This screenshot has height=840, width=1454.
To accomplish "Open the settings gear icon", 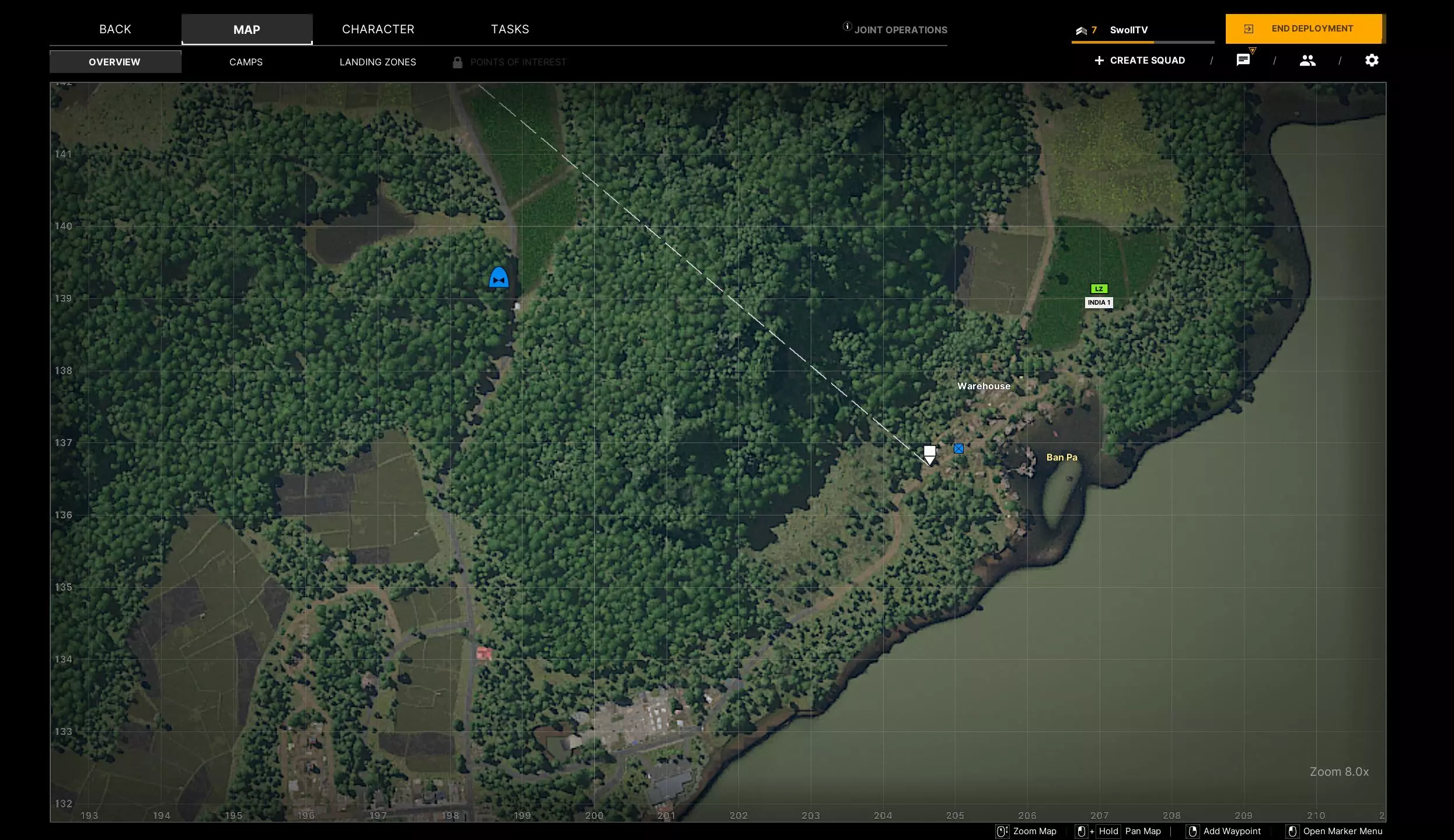I will coord(1371,60).
